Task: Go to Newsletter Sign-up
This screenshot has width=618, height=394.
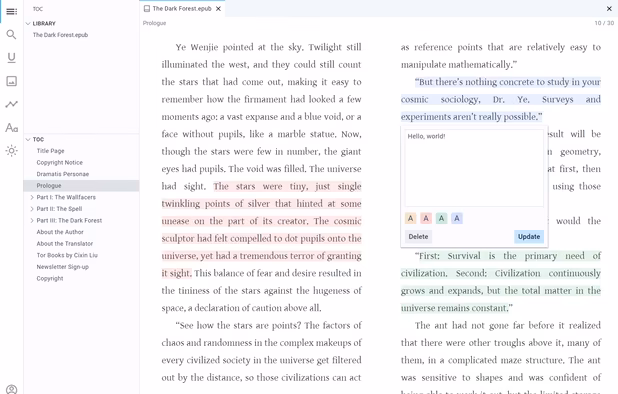Action: pos(63,267)
